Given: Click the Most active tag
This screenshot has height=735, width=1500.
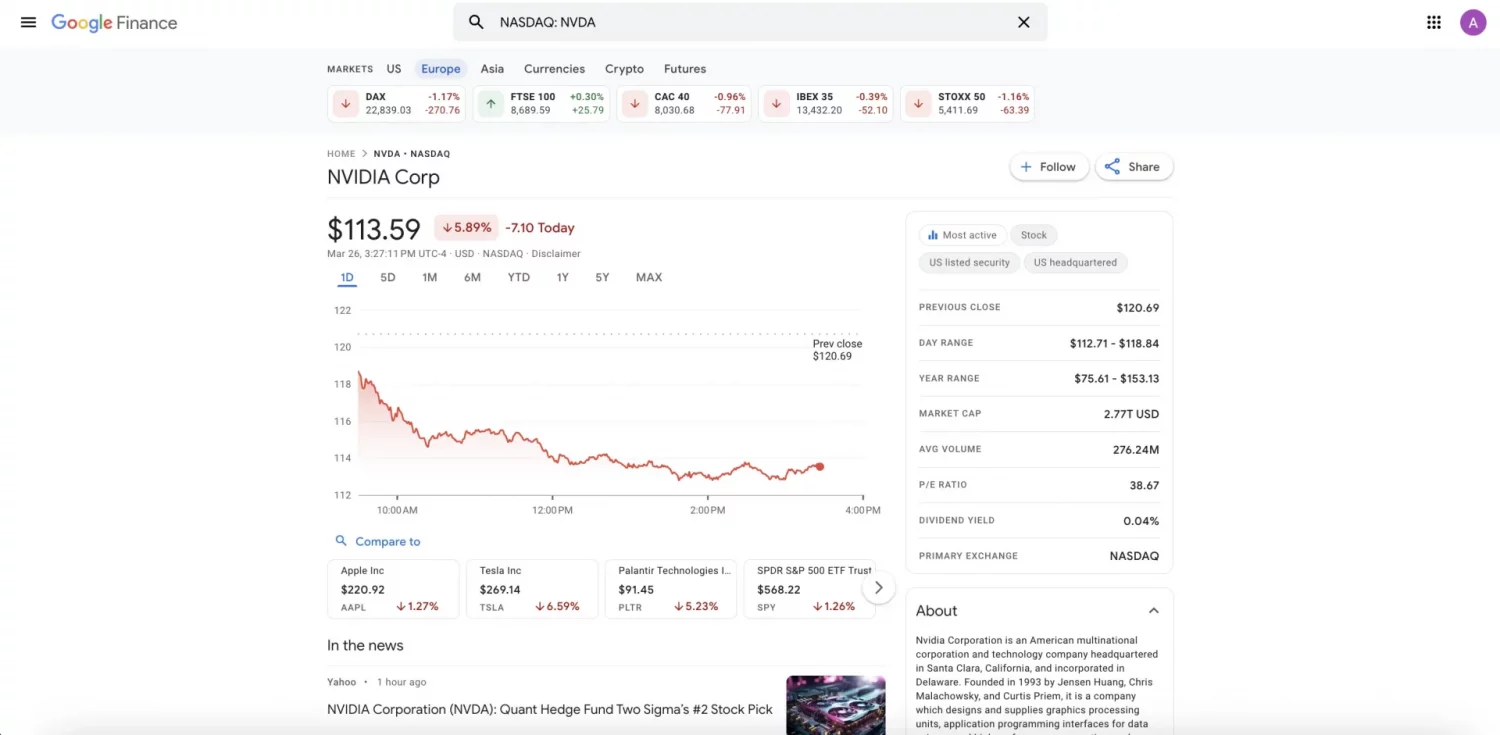Looking at the screenshot, I should [962, 235].
